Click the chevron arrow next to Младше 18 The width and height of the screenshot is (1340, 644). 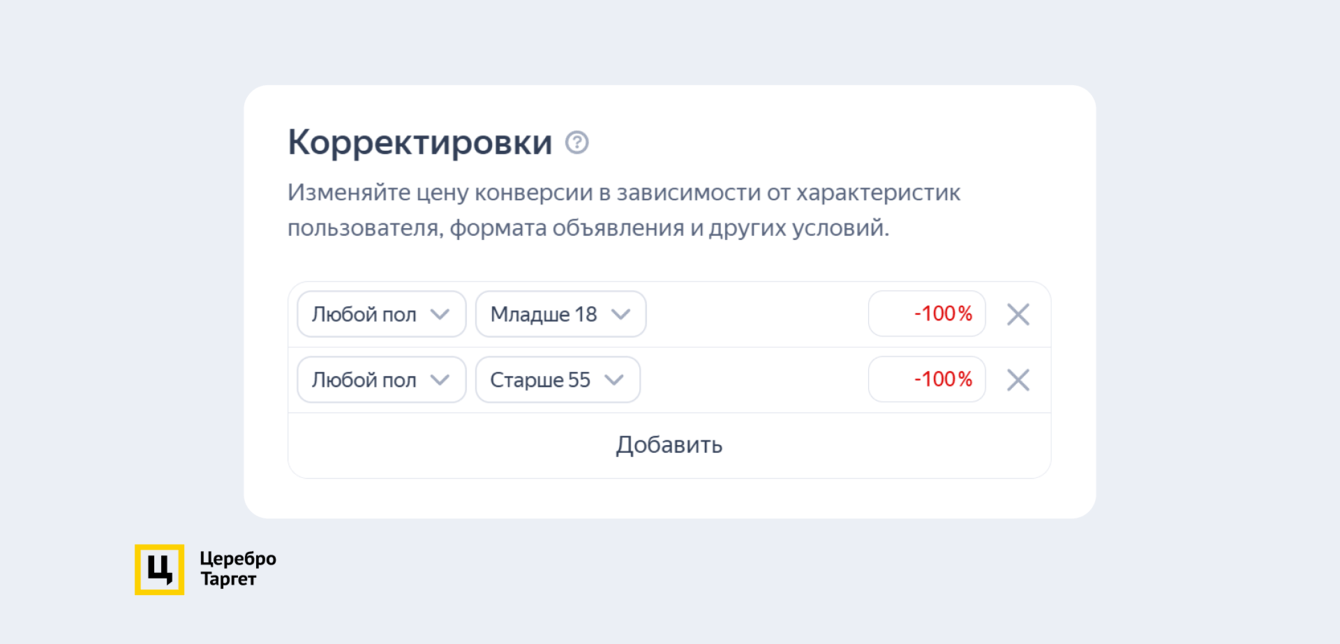point(620,314)
